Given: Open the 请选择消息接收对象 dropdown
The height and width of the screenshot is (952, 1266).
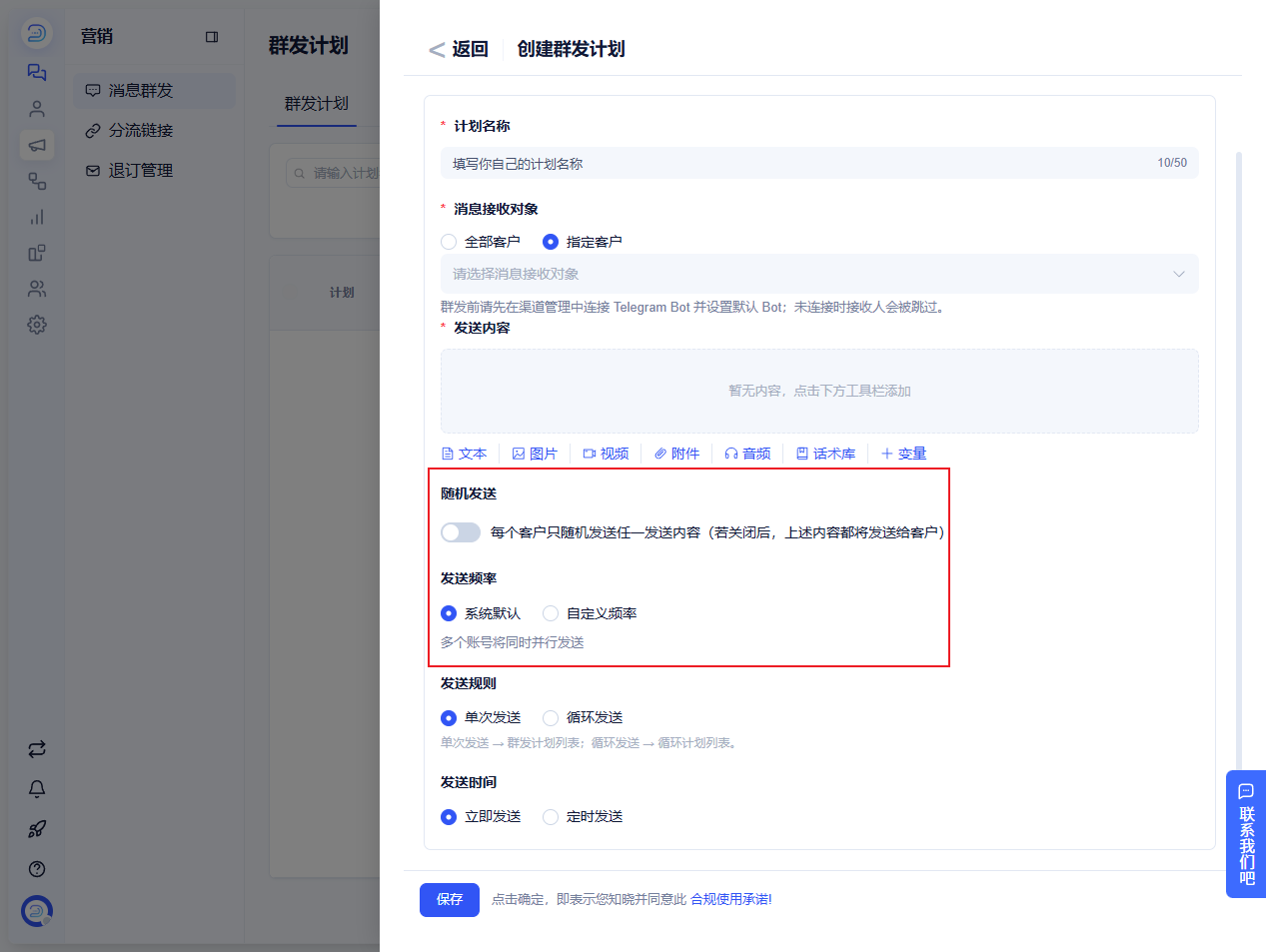Looking at the screenshot, I should click(819, 274).
